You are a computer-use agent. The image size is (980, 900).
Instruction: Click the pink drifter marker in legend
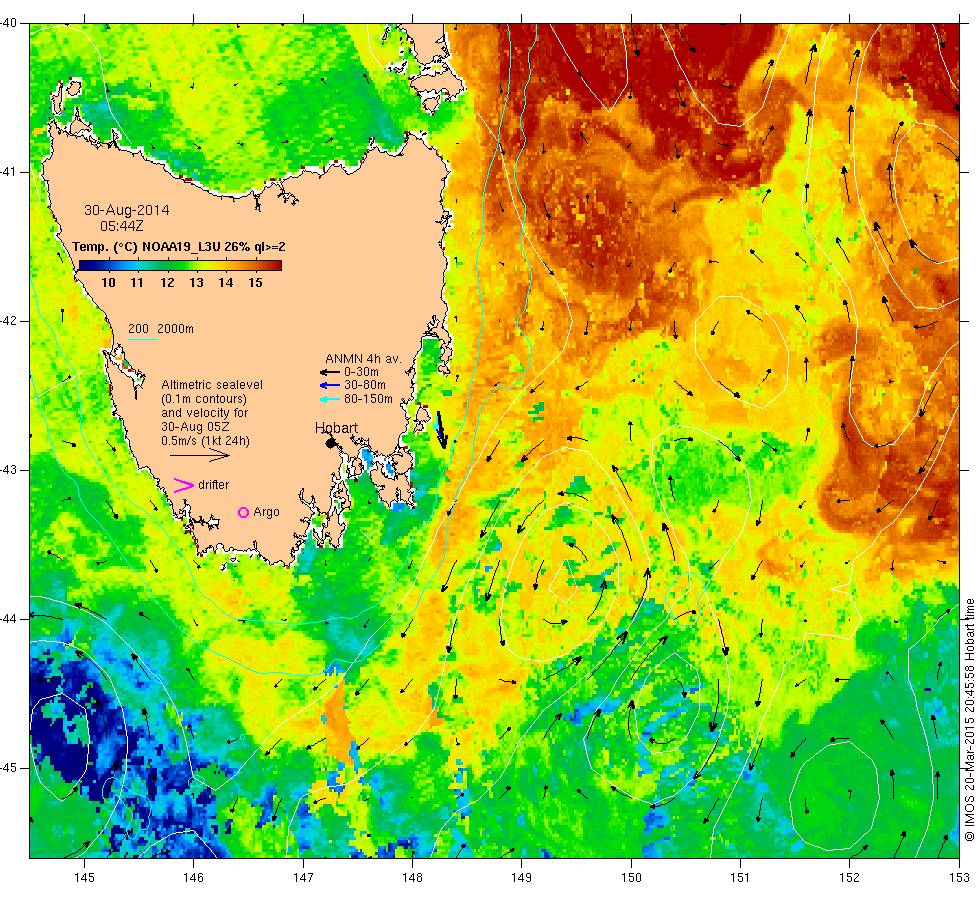click(183, 485)
